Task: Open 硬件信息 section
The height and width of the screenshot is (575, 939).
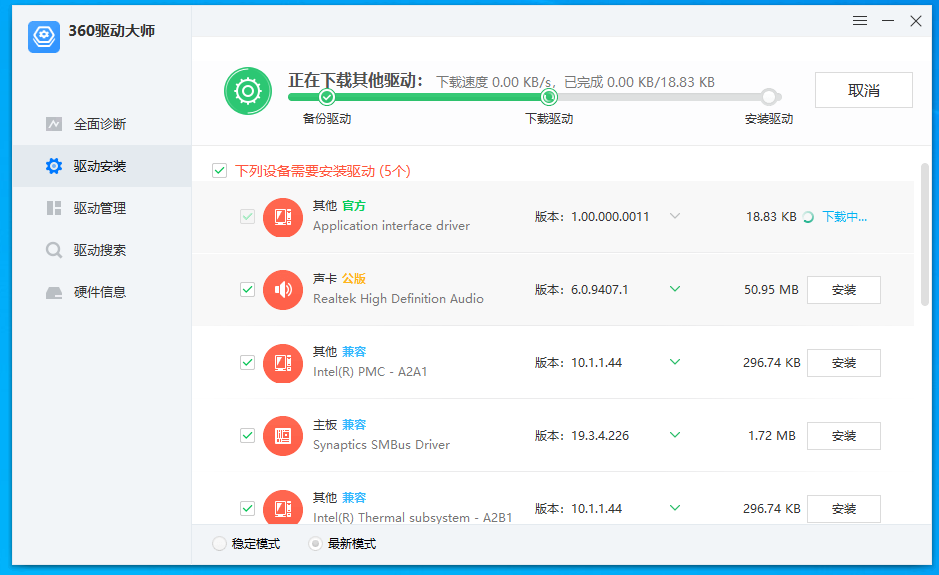Action: pyautogui.click(x=102, y=292)
